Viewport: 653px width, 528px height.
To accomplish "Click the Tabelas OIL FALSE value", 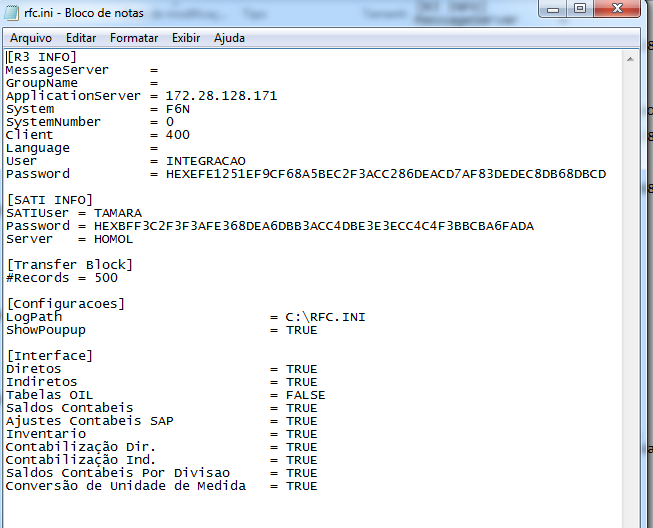I will pyautogui.click(x=305, y=395).
